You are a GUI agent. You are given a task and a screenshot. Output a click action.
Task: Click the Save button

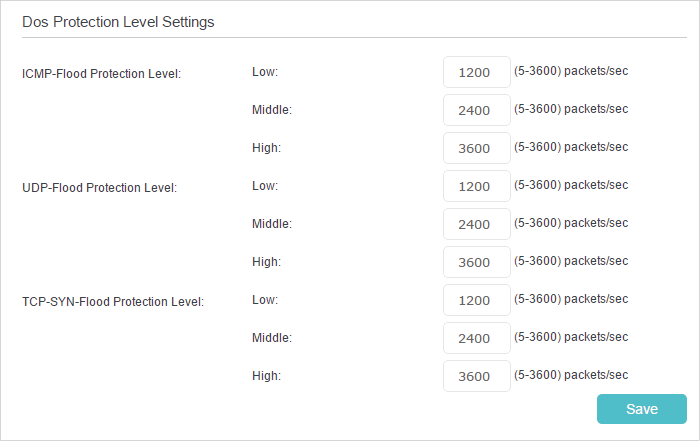642,409
